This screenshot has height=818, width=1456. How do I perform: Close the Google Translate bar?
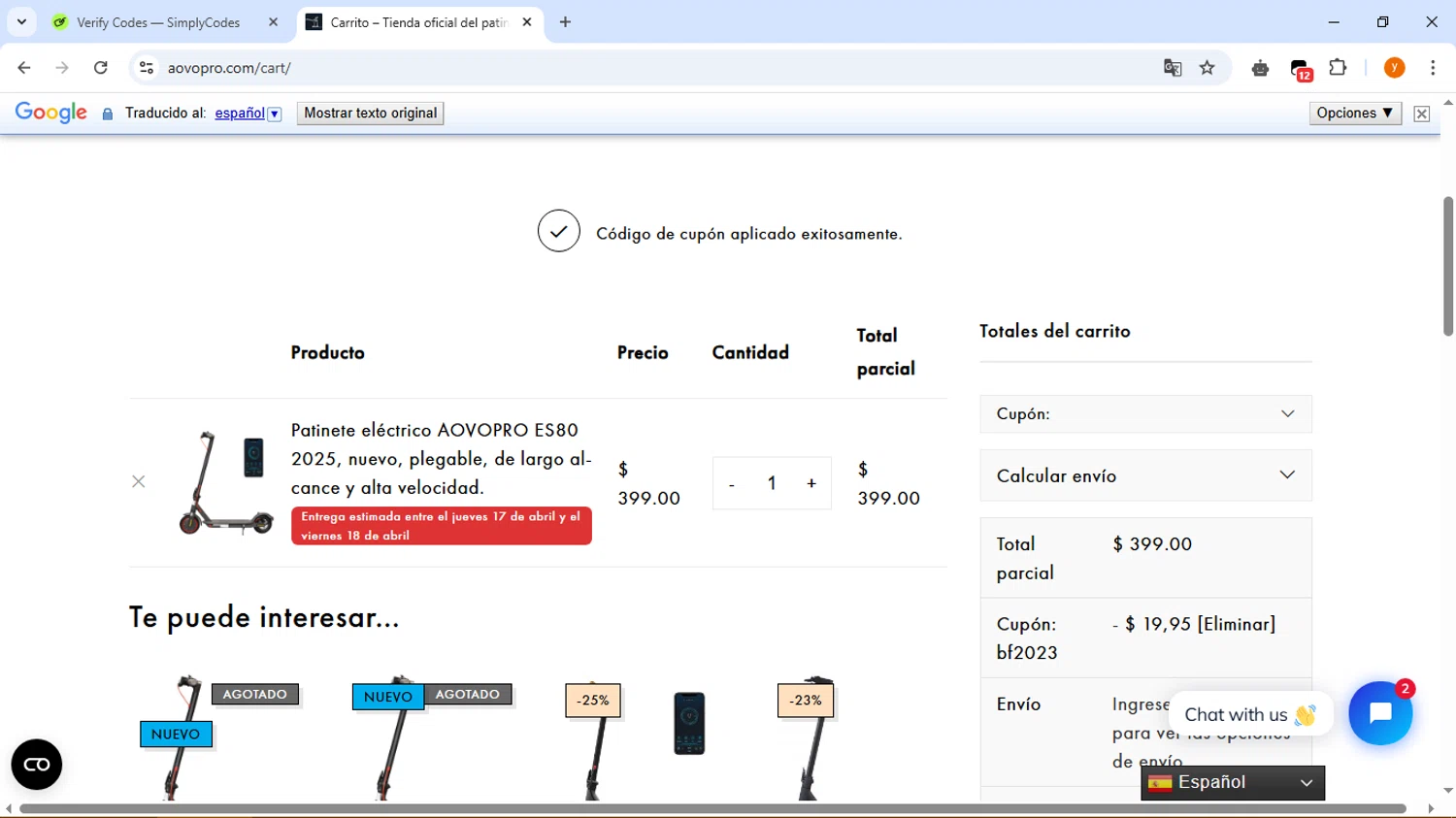[x=1422, y=114]
